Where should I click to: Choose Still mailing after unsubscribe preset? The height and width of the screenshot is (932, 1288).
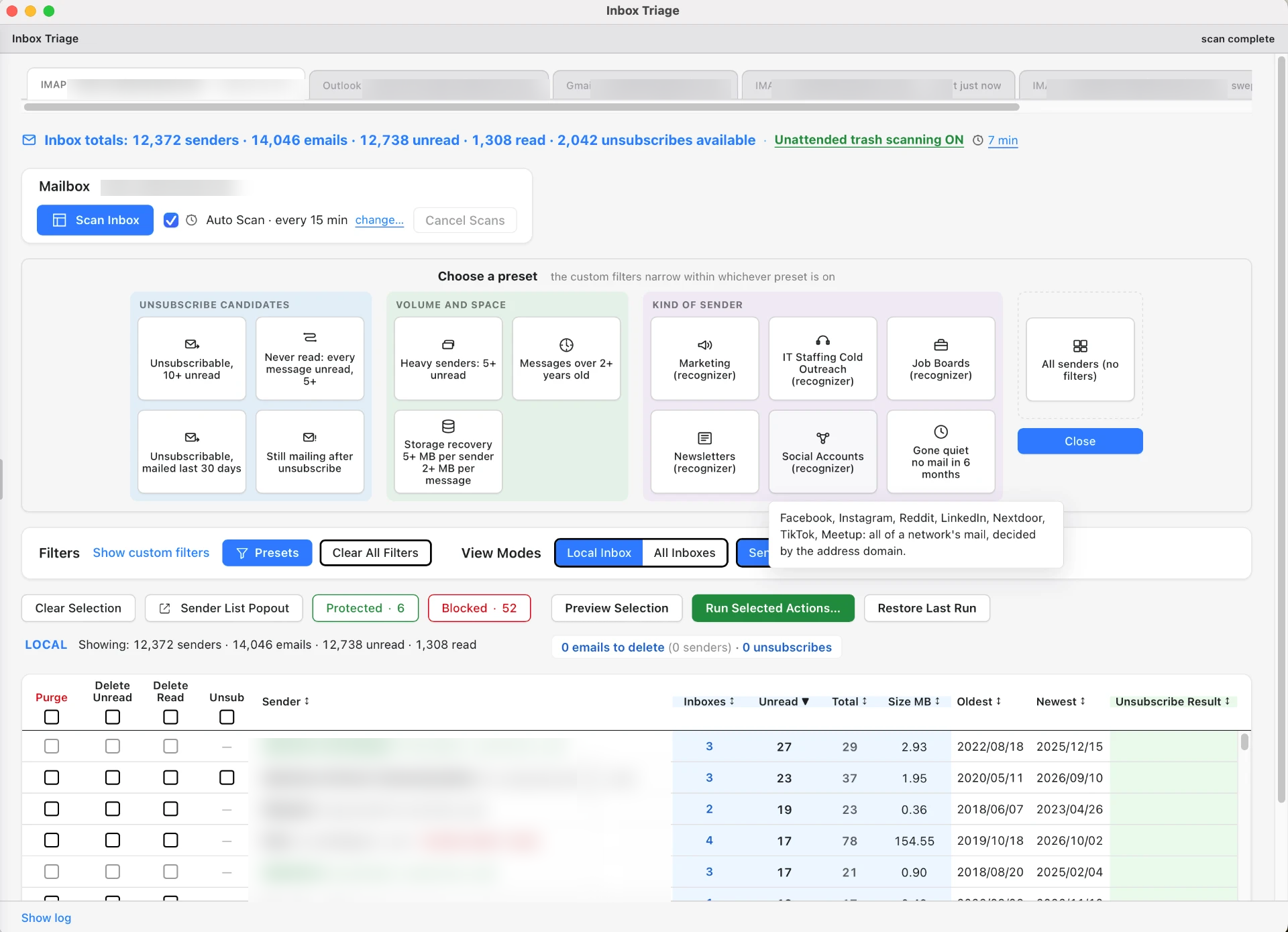(x=310, y=452)
